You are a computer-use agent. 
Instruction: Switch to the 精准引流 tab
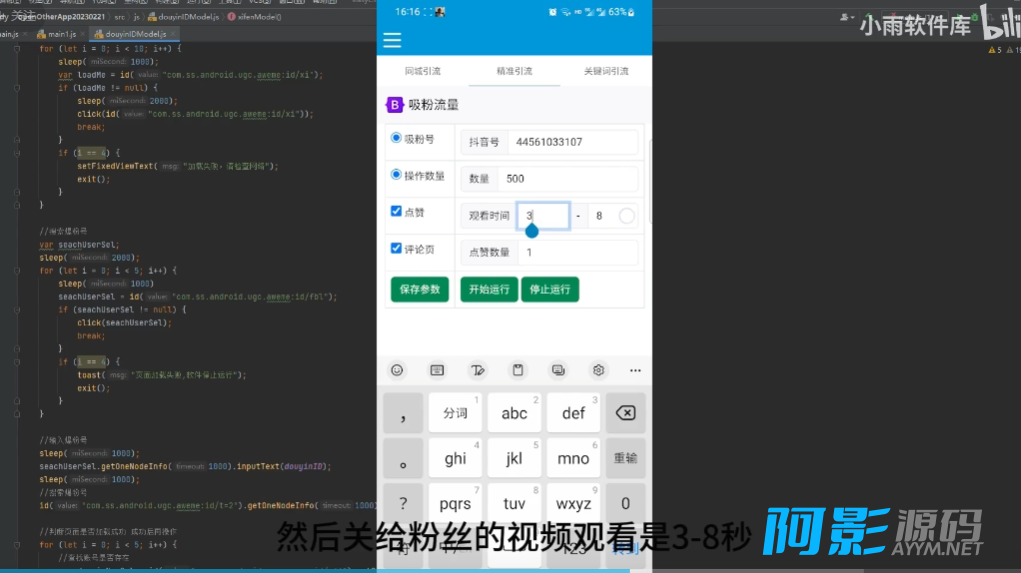pos(514,71)
